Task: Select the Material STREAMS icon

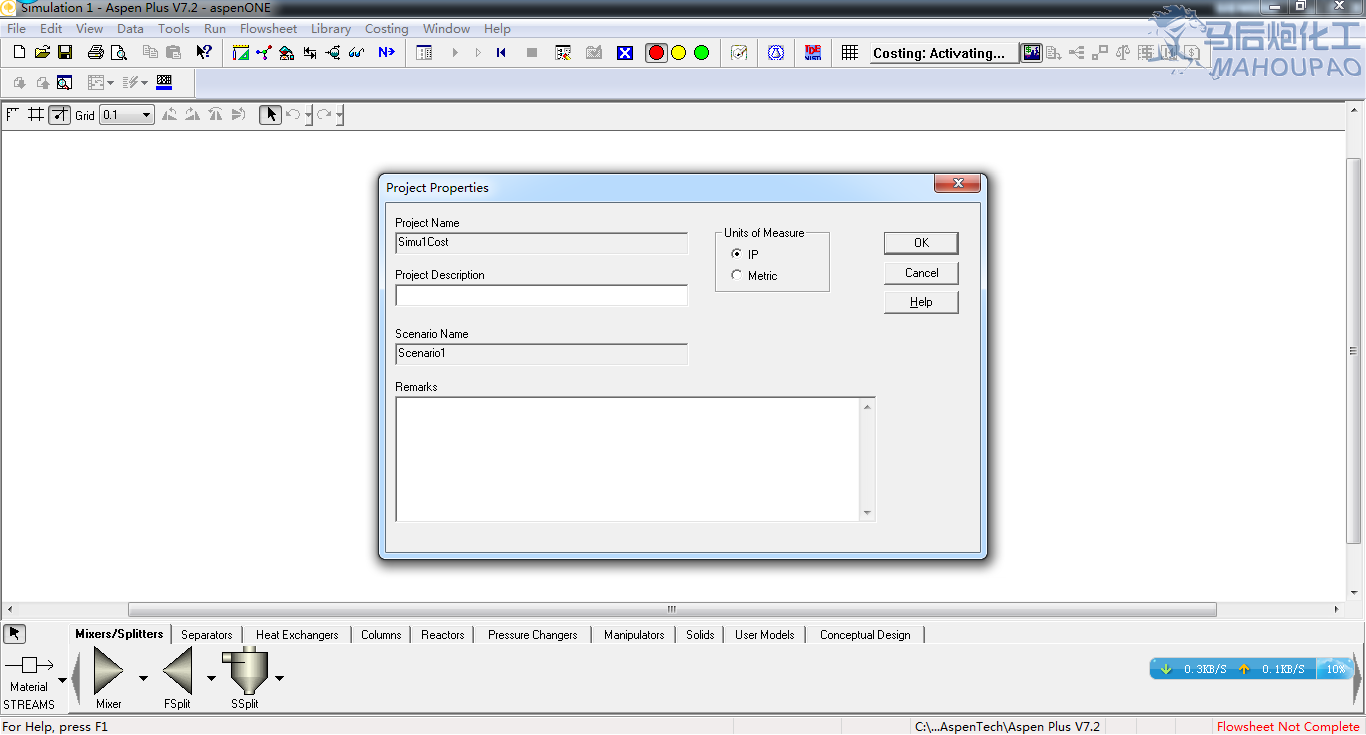Action: (x=29, y=664)
